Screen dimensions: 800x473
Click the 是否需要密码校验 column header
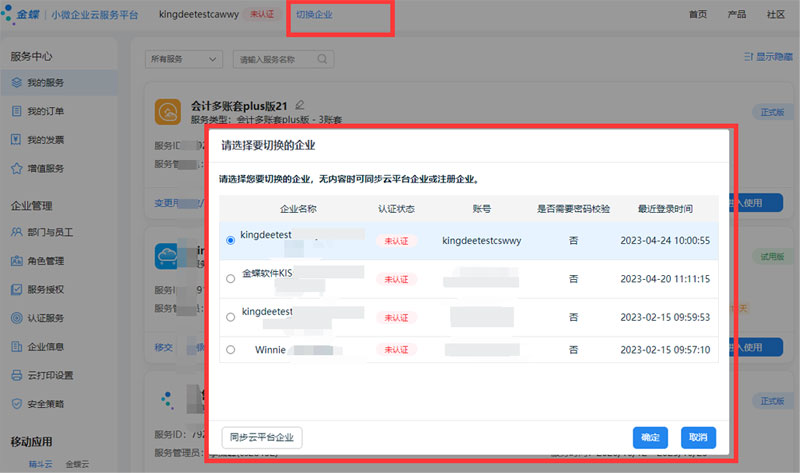tap(573, 208)
